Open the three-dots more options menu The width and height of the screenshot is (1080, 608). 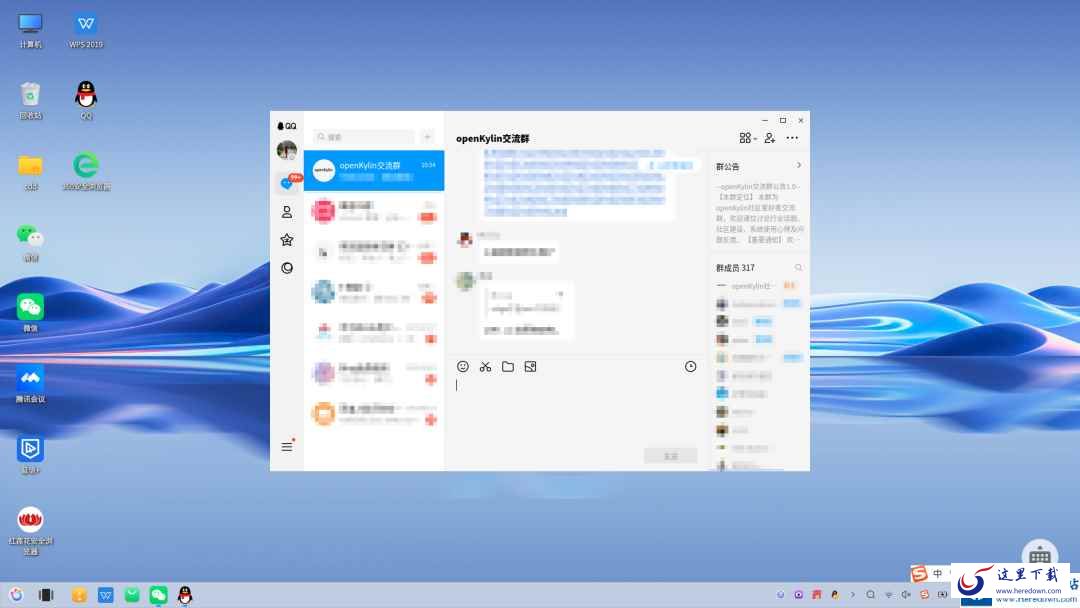pyautogui.click(x=792, y=138)
